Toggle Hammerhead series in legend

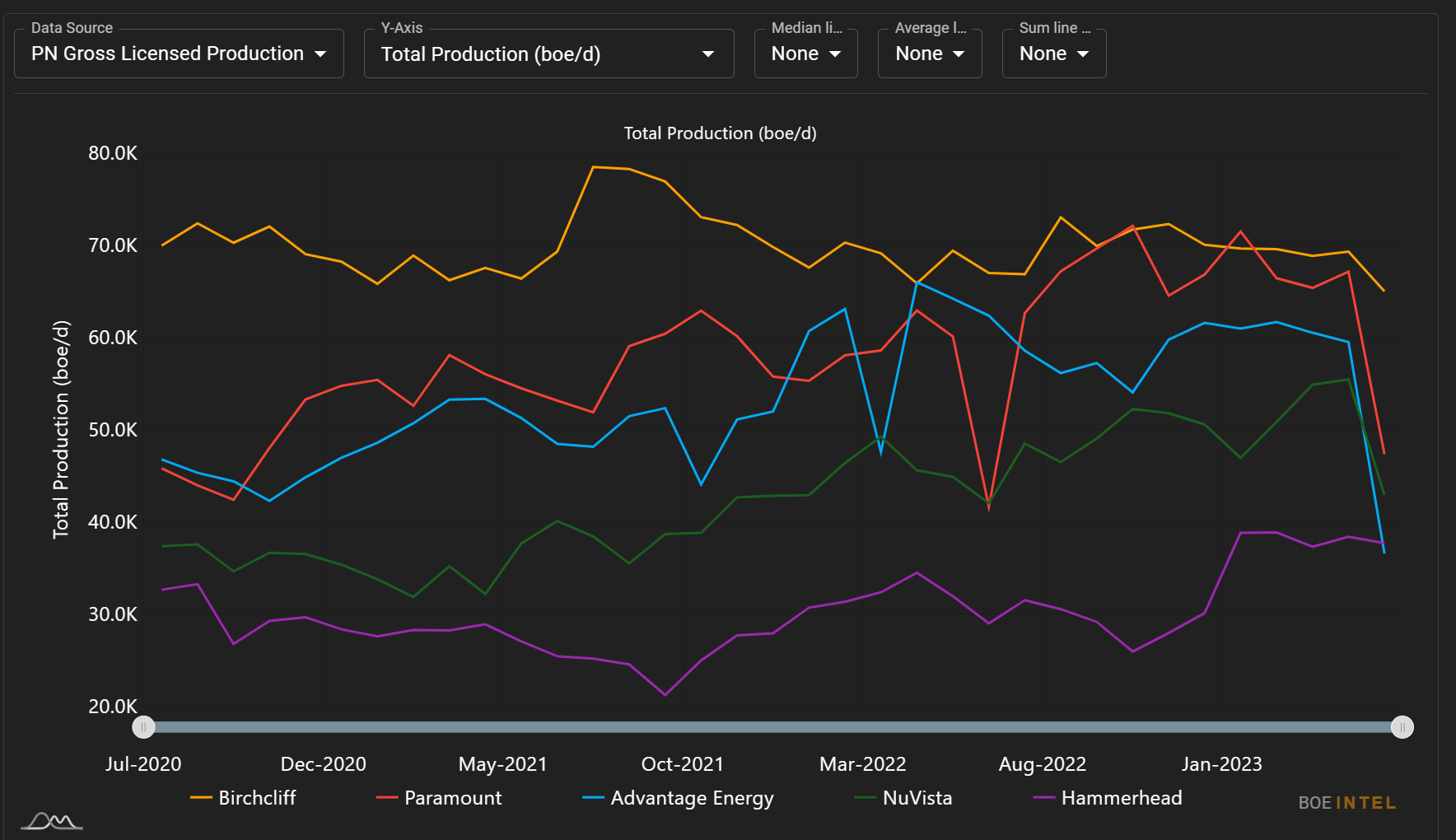pos(1108,798)
